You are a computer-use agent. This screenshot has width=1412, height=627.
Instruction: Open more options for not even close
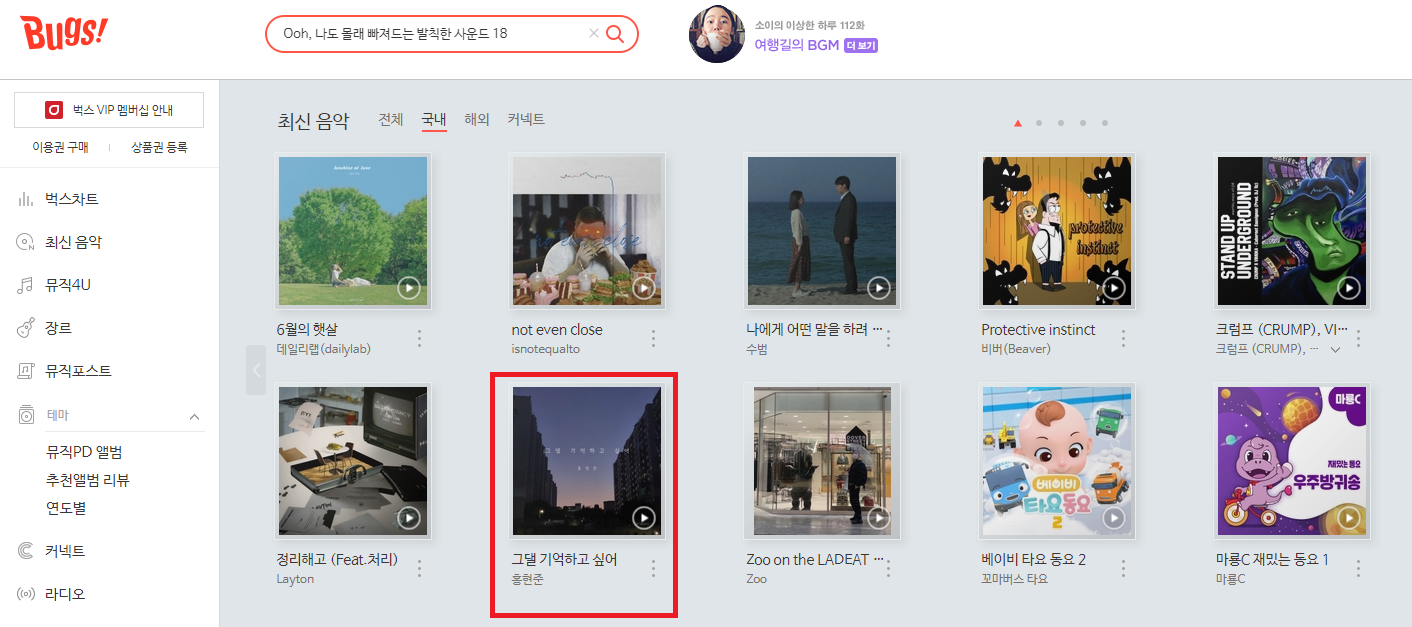(654, 338)
